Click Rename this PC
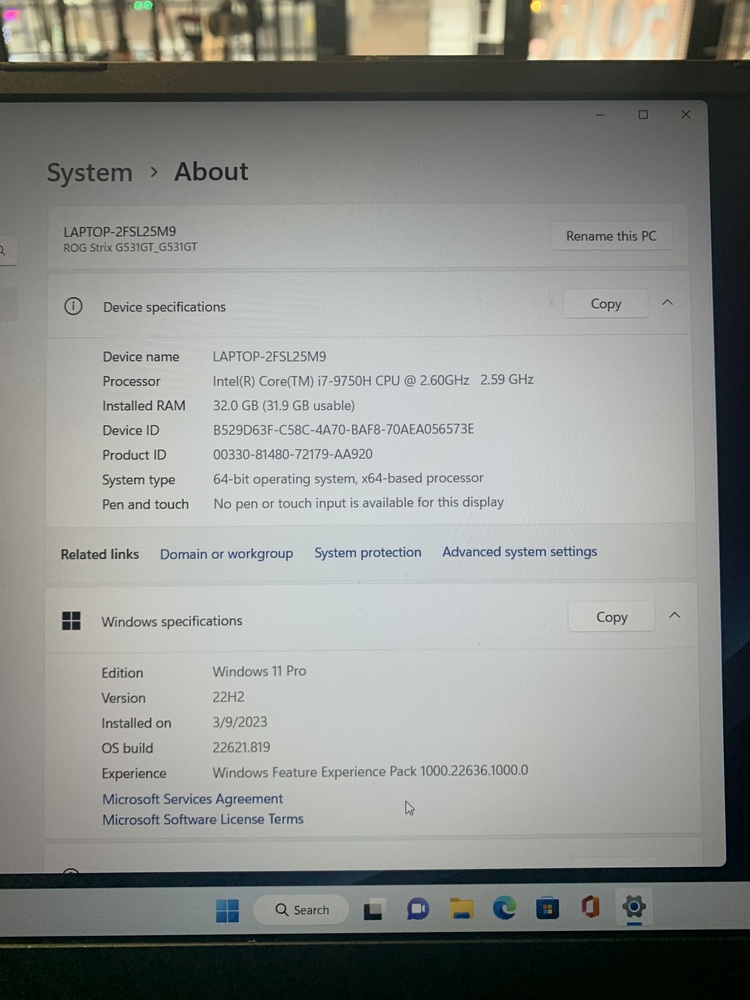Viewport: 750px width, 1000px height. tap(611, 236)
